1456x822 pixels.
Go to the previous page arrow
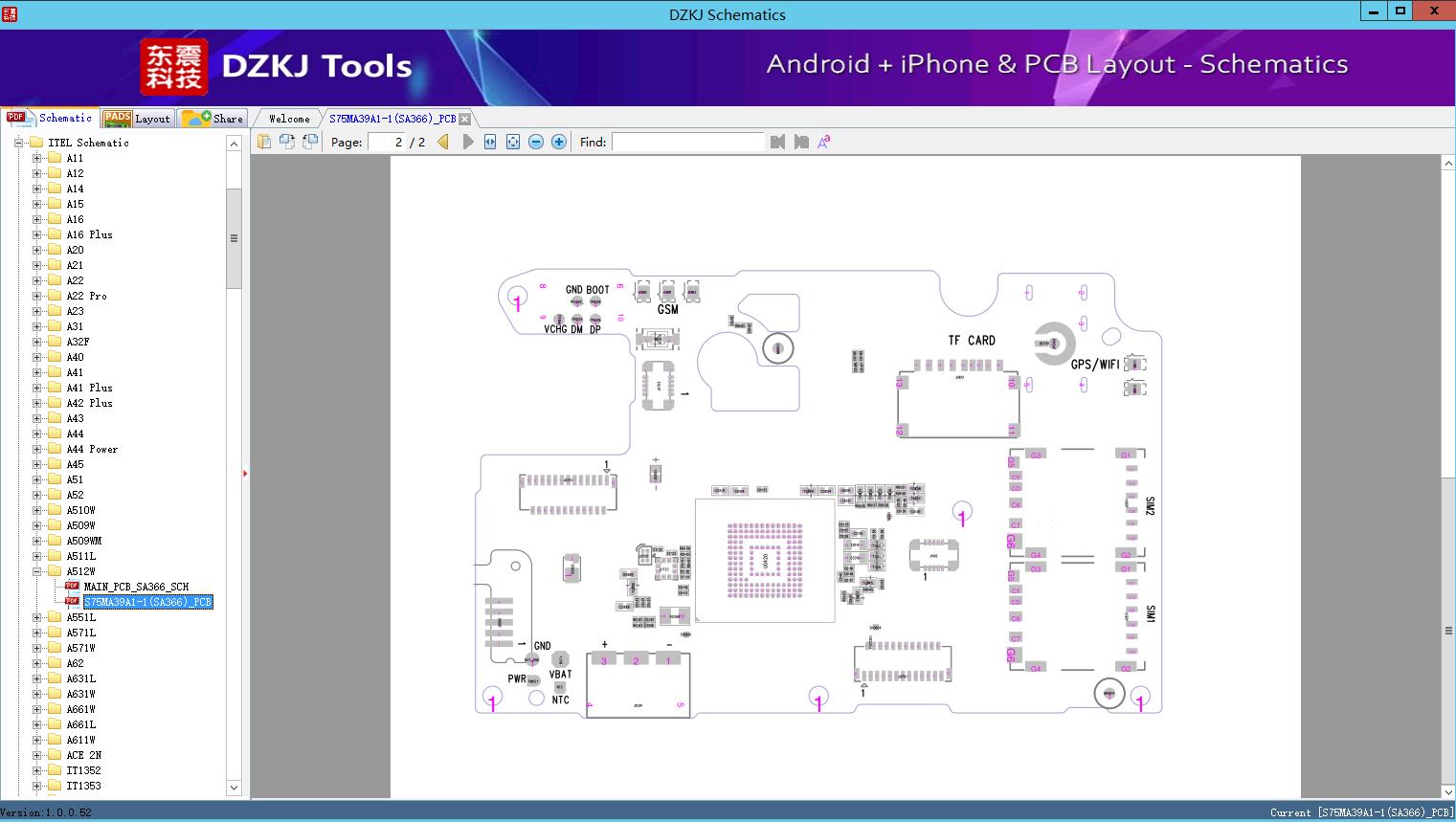coord(443,142)
